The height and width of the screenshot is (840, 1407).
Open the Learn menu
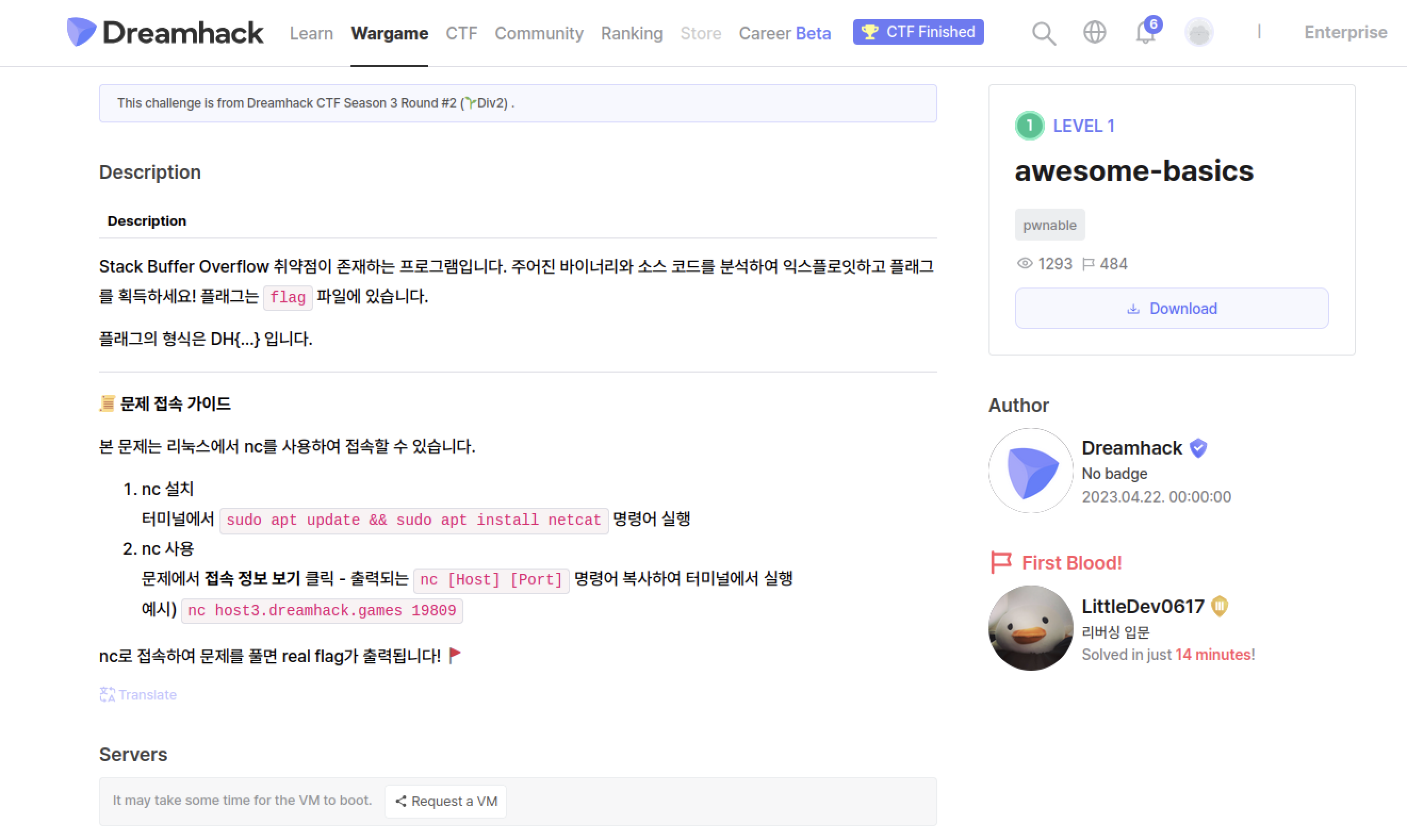311,33
